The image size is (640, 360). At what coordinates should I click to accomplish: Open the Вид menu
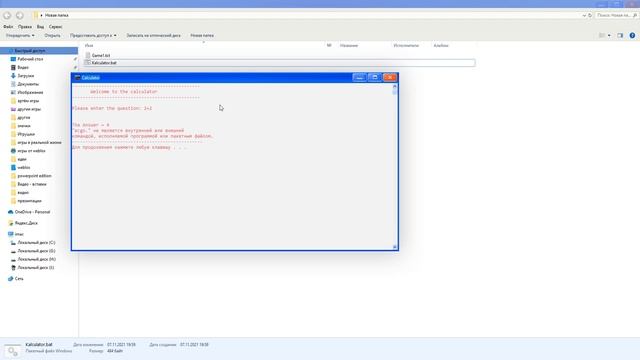click(40, 27)
